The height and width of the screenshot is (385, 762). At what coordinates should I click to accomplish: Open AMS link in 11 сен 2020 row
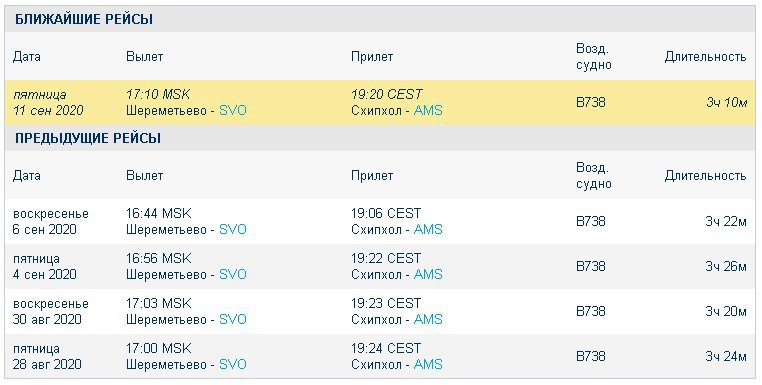(x=428, y=110)
